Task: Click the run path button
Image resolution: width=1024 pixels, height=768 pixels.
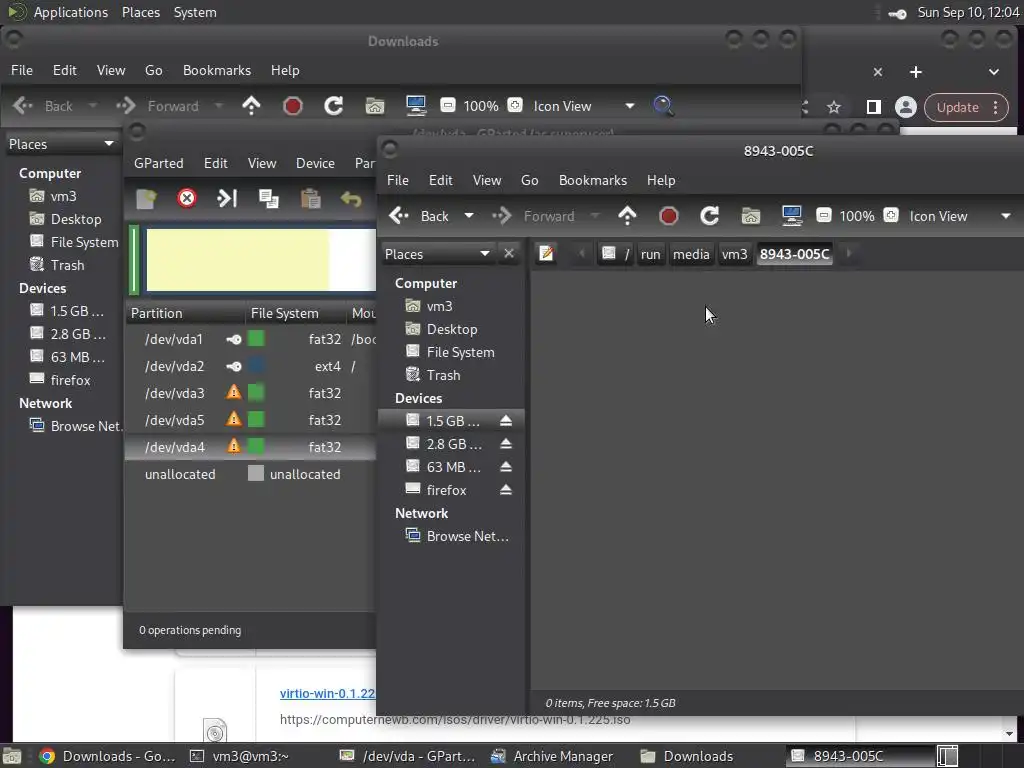Action: (650, 254)
